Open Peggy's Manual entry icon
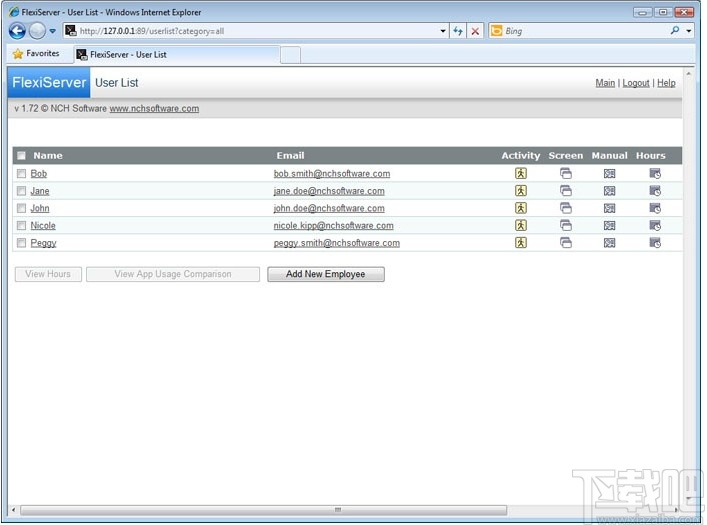This screenshot has width=707, height=525. tap(610, 243)
